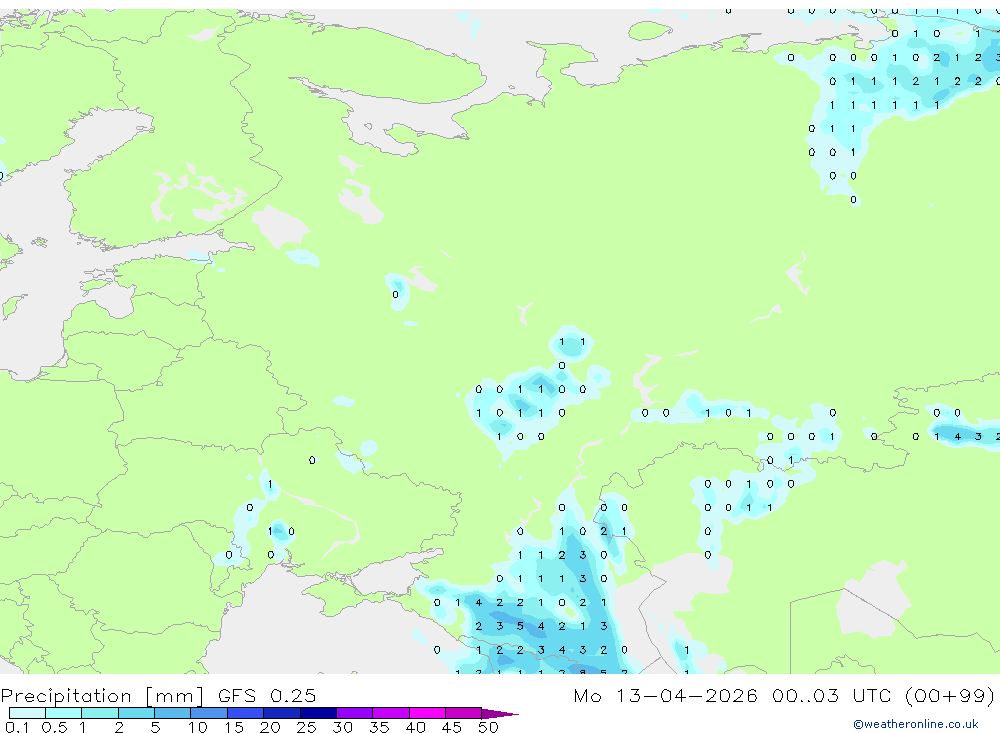
Task: Select the 2–5 mm legend swatch
Action: (x=136, y=713)
